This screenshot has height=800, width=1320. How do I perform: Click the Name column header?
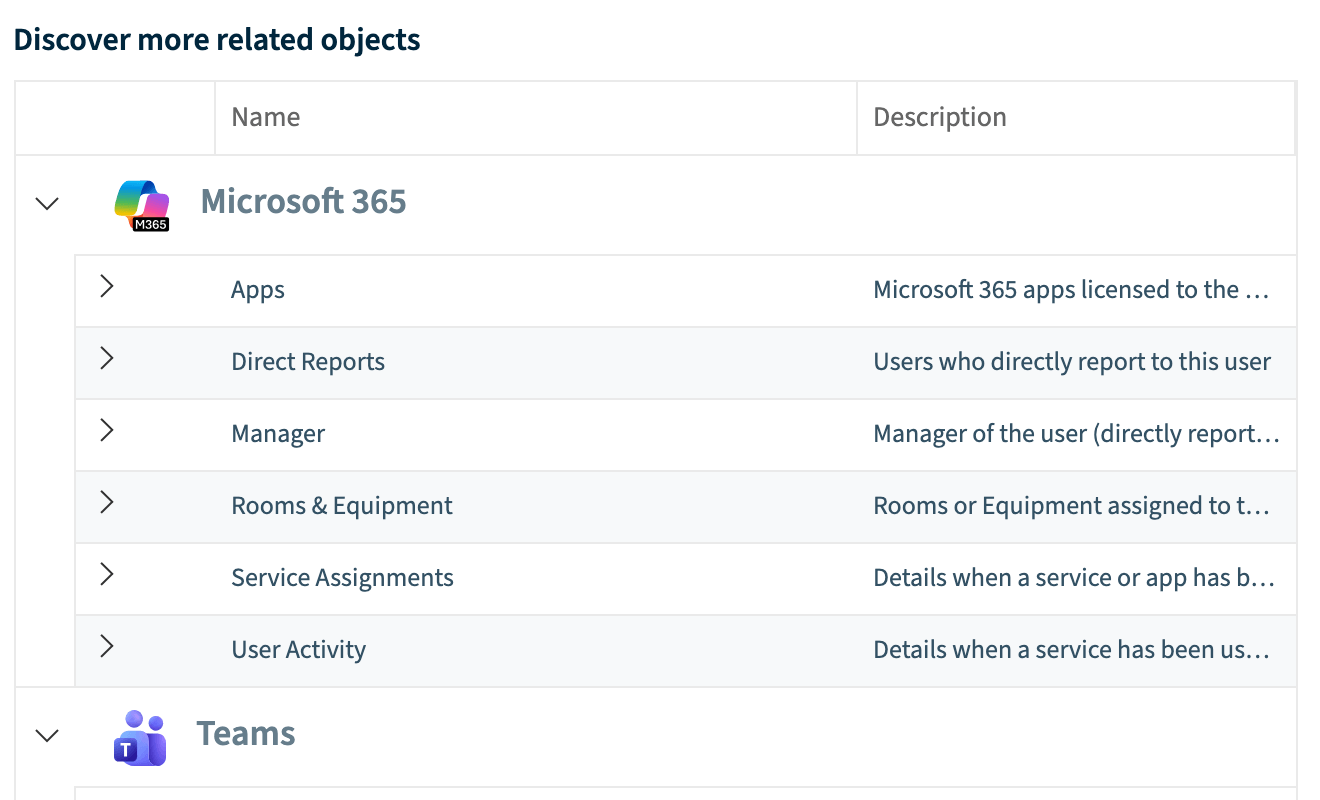click(x=536, y=118)
